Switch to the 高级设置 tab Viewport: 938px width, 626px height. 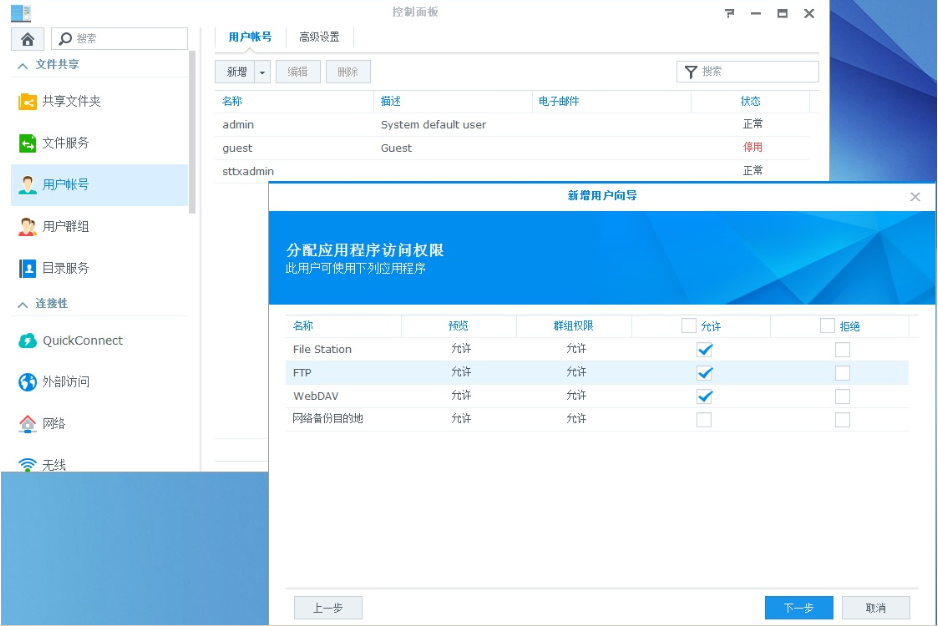pos(319,37)
